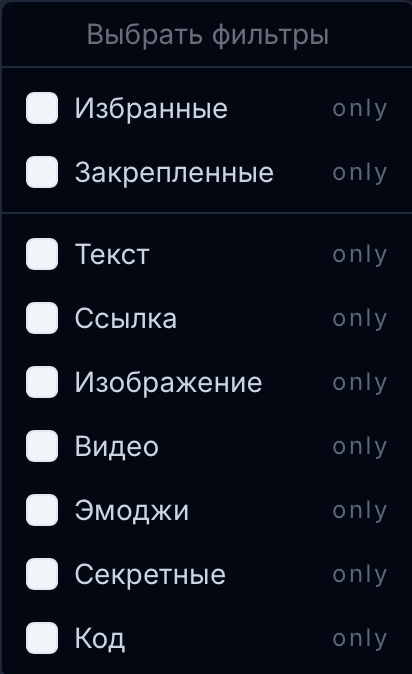412x674 pixels.
Task: Click 'only' next to Видео
Action: (360, 447)
